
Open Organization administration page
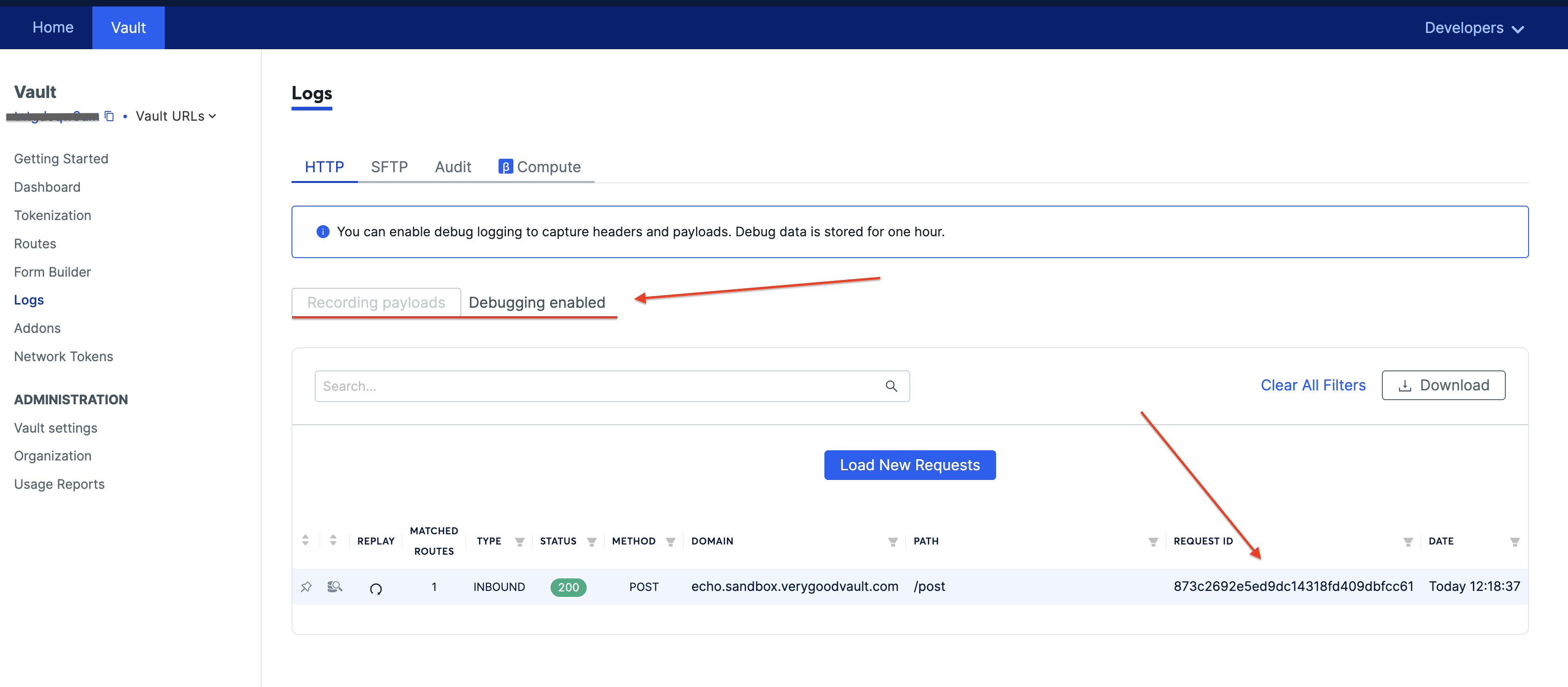[x=52, y=456]
